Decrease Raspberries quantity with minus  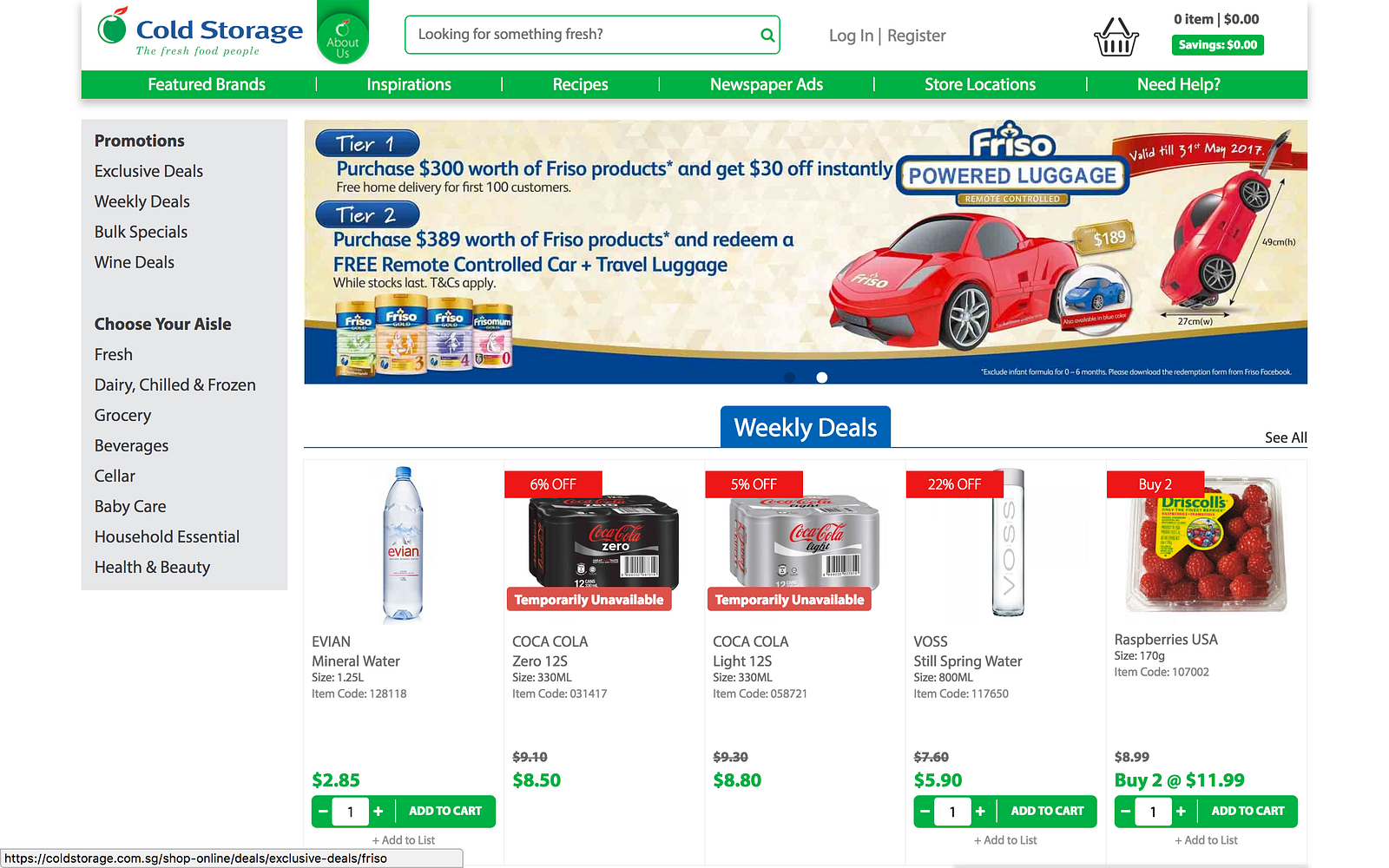1125,812
